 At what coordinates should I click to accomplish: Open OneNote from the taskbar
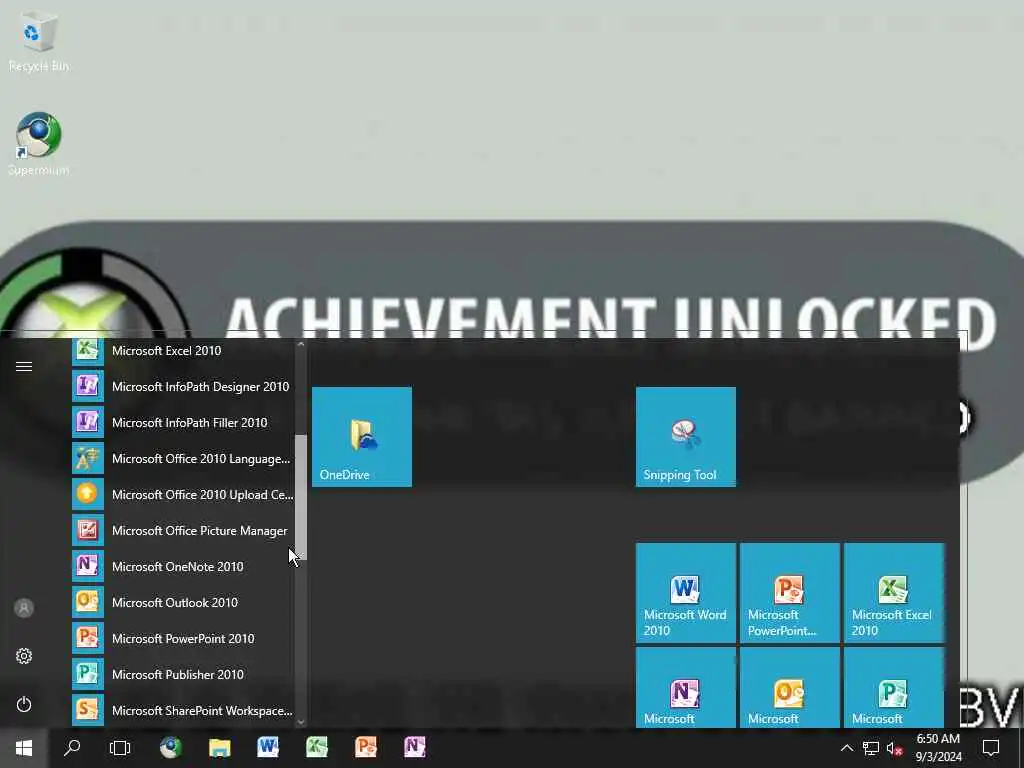[x=415, y=748]
